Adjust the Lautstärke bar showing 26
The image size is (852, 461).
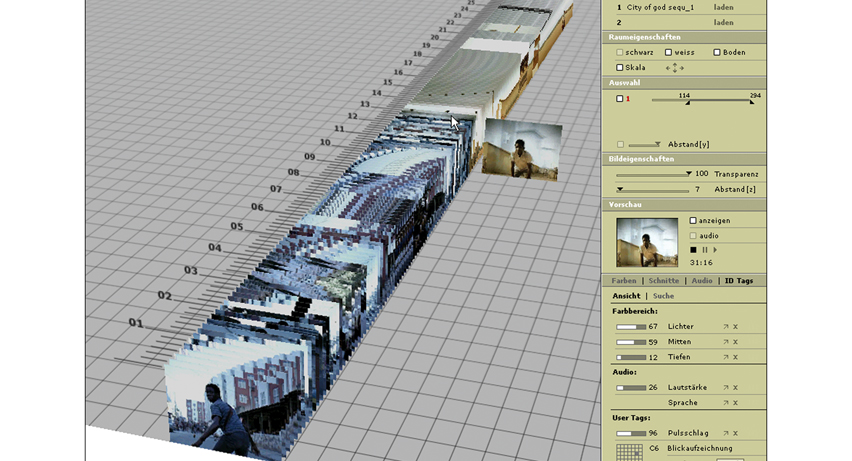(x=631, y=388)
